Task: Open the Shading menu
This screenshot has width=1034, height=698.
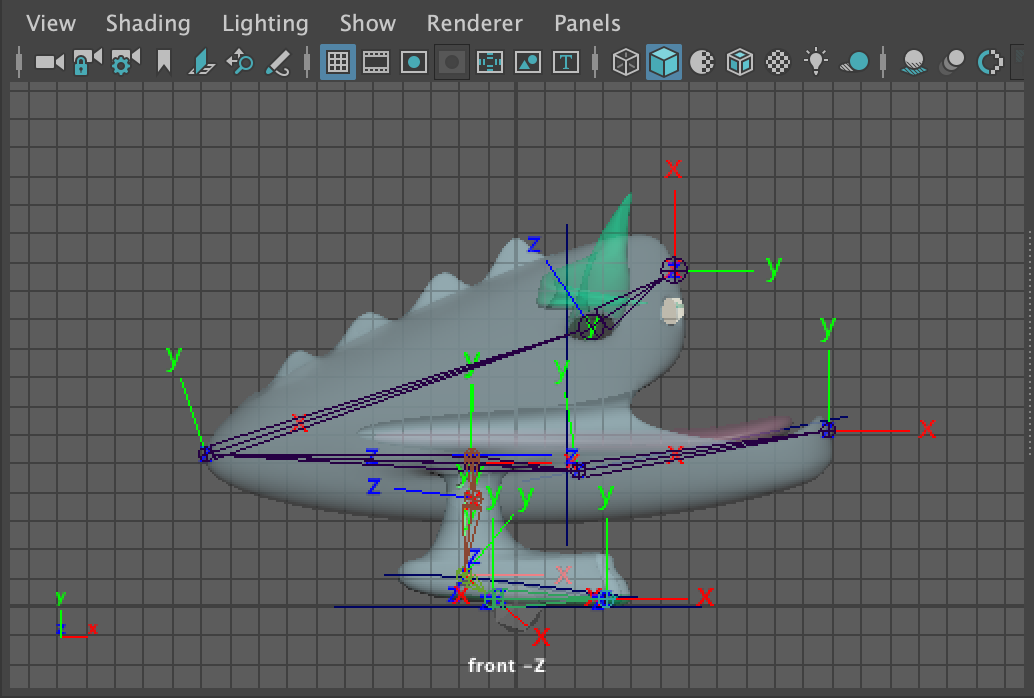Action: [x=148, y=24]
